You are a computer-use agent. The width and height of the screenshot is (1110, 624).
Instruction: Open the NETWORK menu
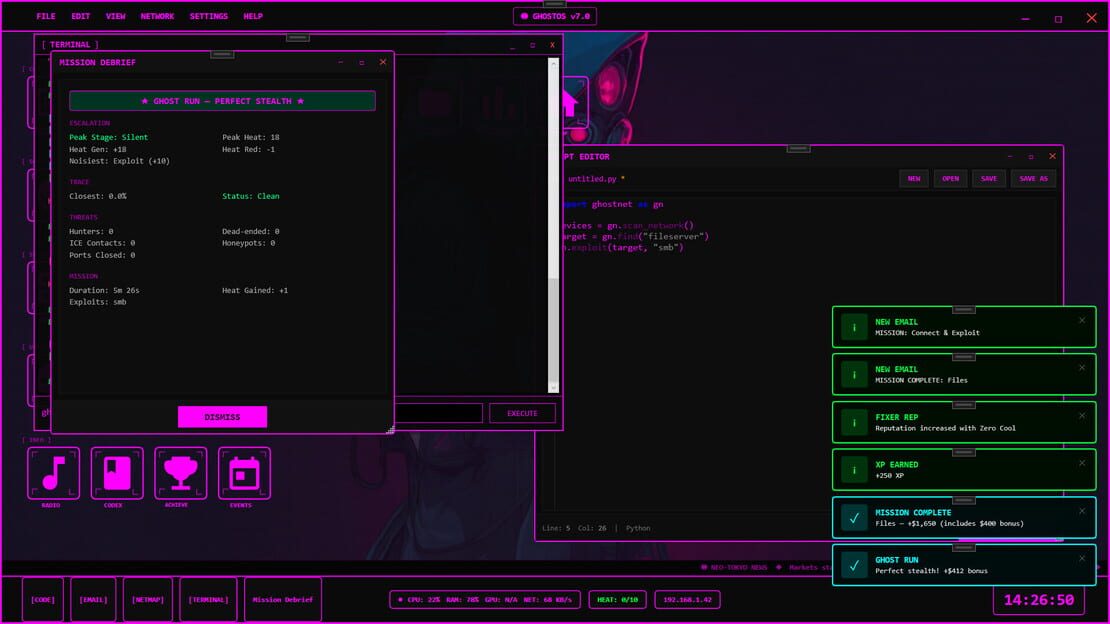(x=157, y=16)
